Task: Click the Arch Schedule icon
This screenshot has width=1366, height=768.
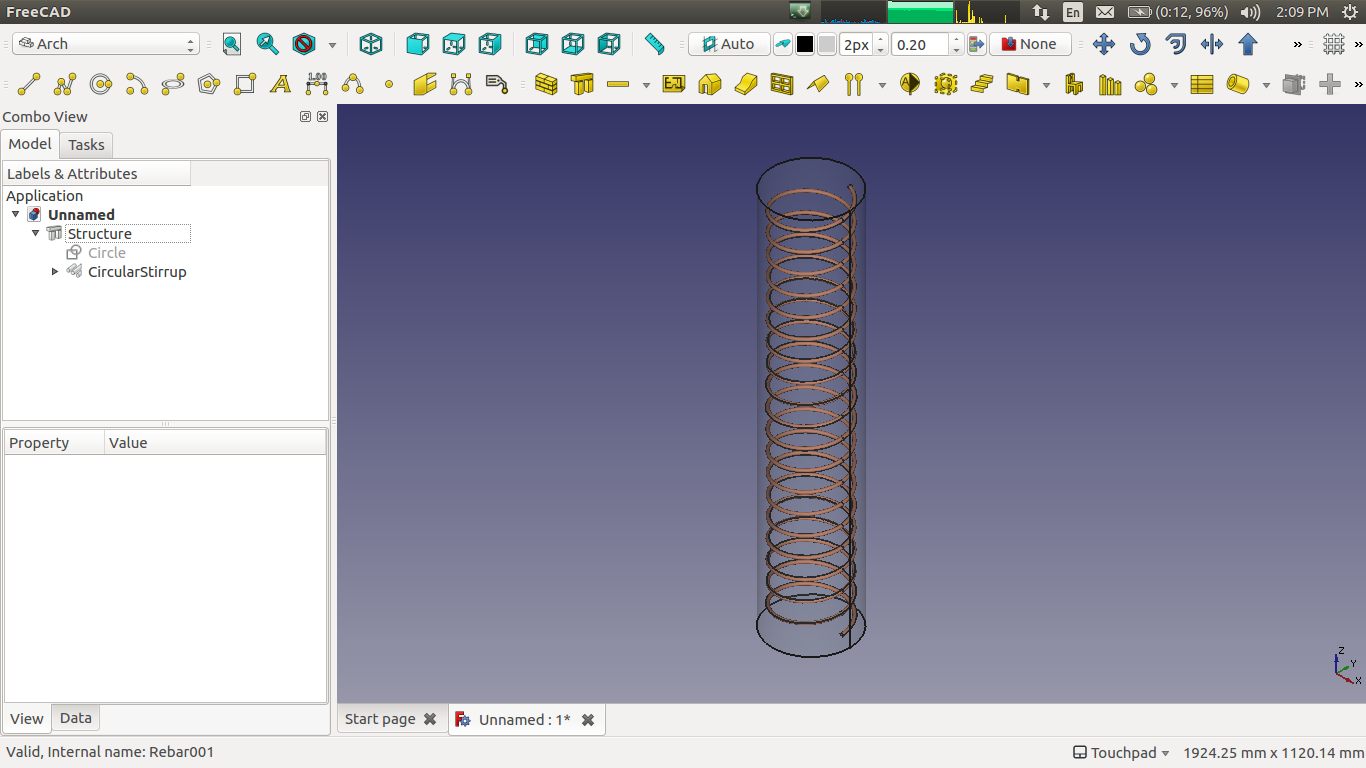Action: 1202,84
